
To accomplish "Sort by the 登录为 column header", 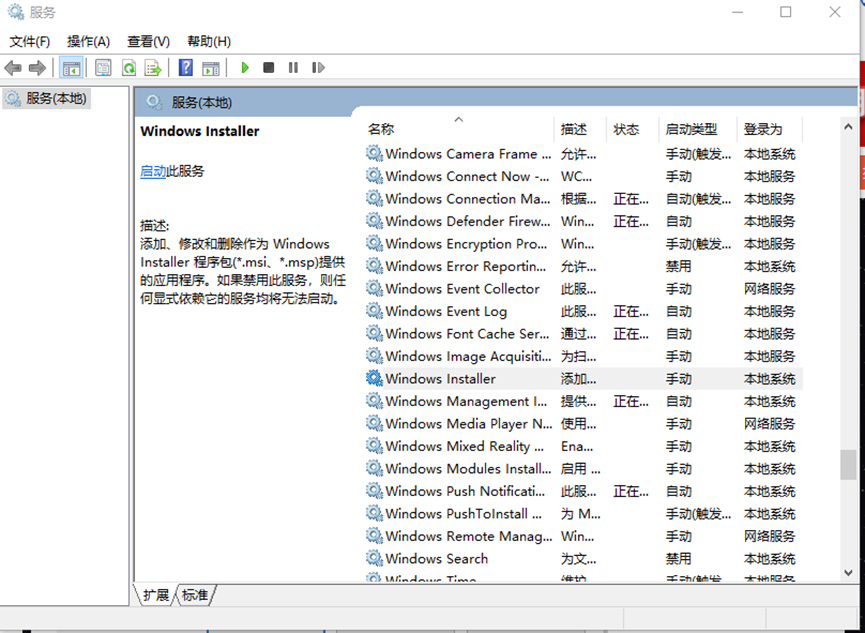I will (x=770, y=129).
